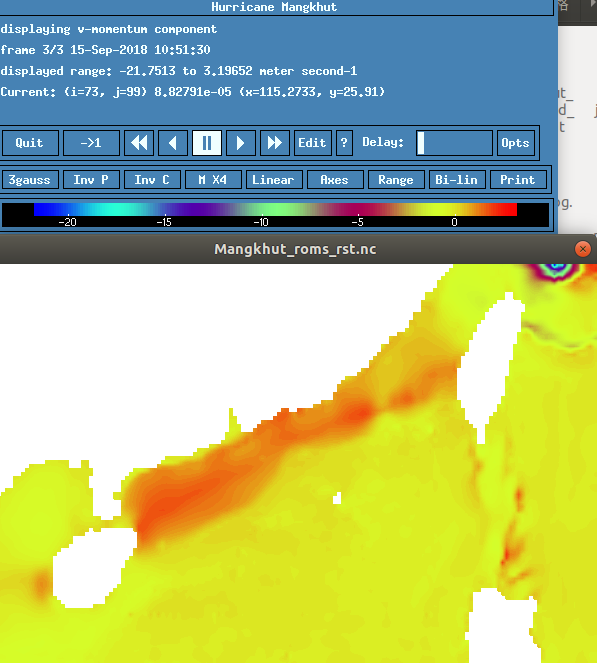Adjust the Delay slider

455,143
